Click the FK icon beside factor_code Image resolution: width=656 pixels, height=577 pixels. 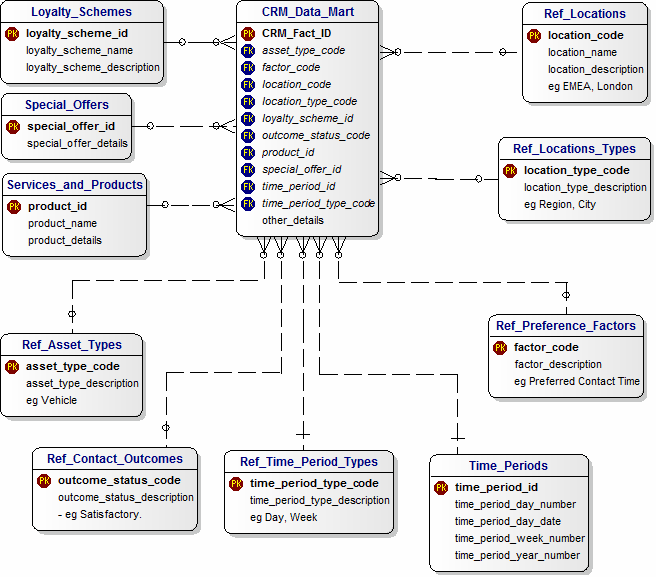click(248, 68)
